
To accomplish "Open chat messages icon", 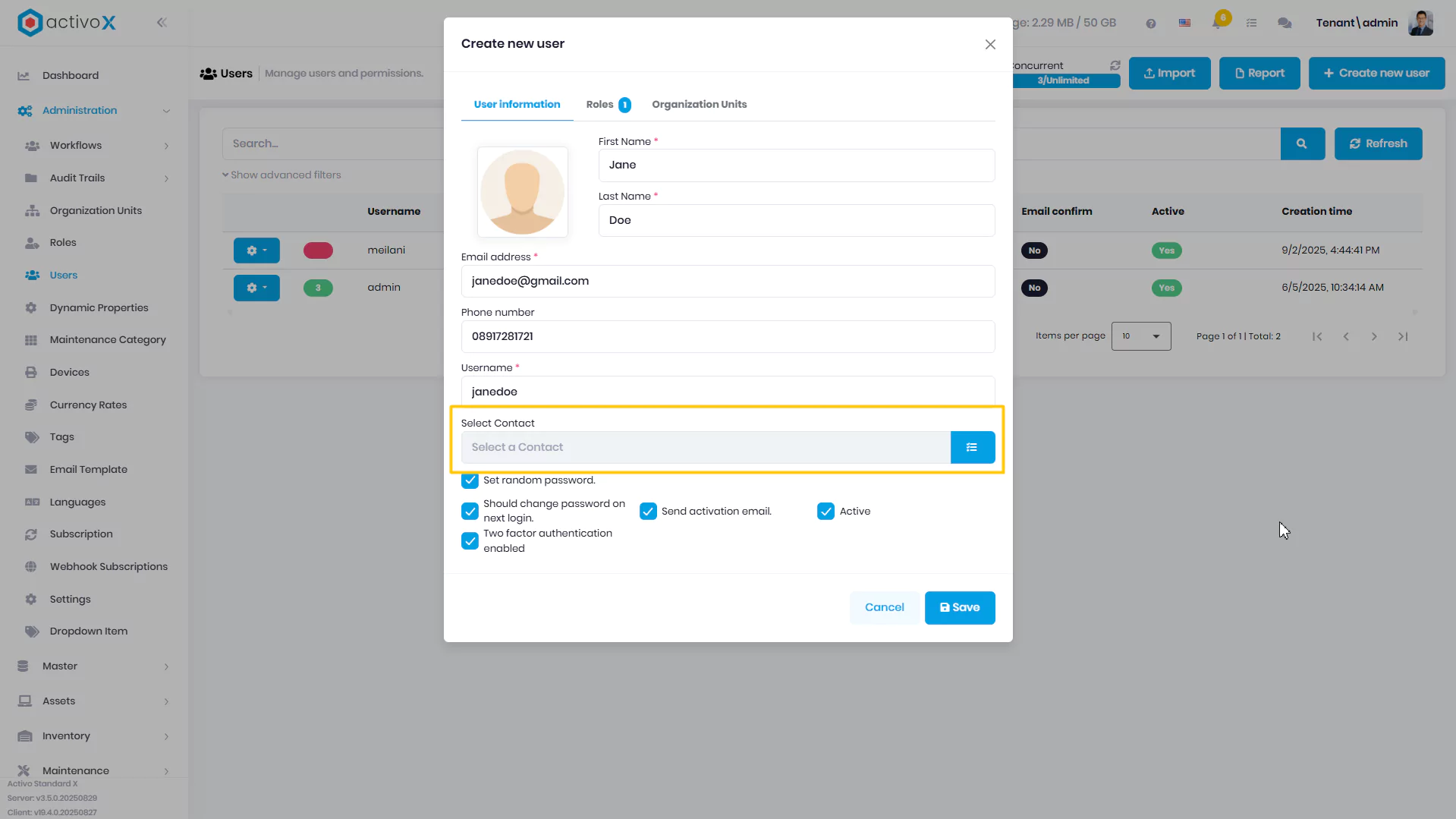I will pos(1285,24).
